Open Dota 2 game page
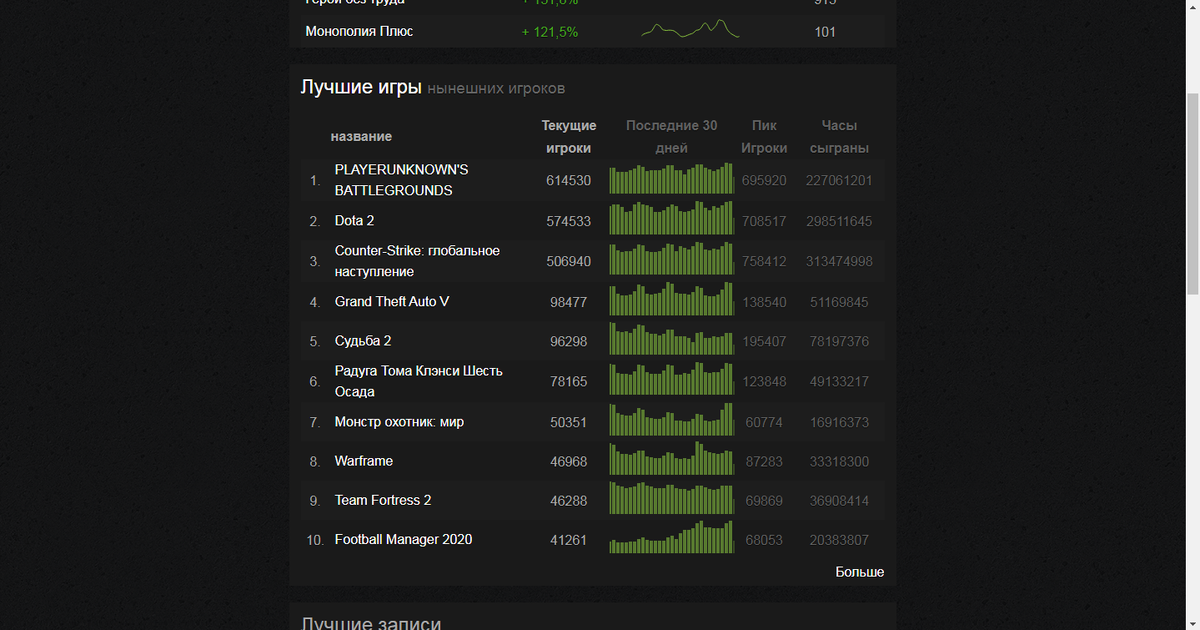 point(355,220)
